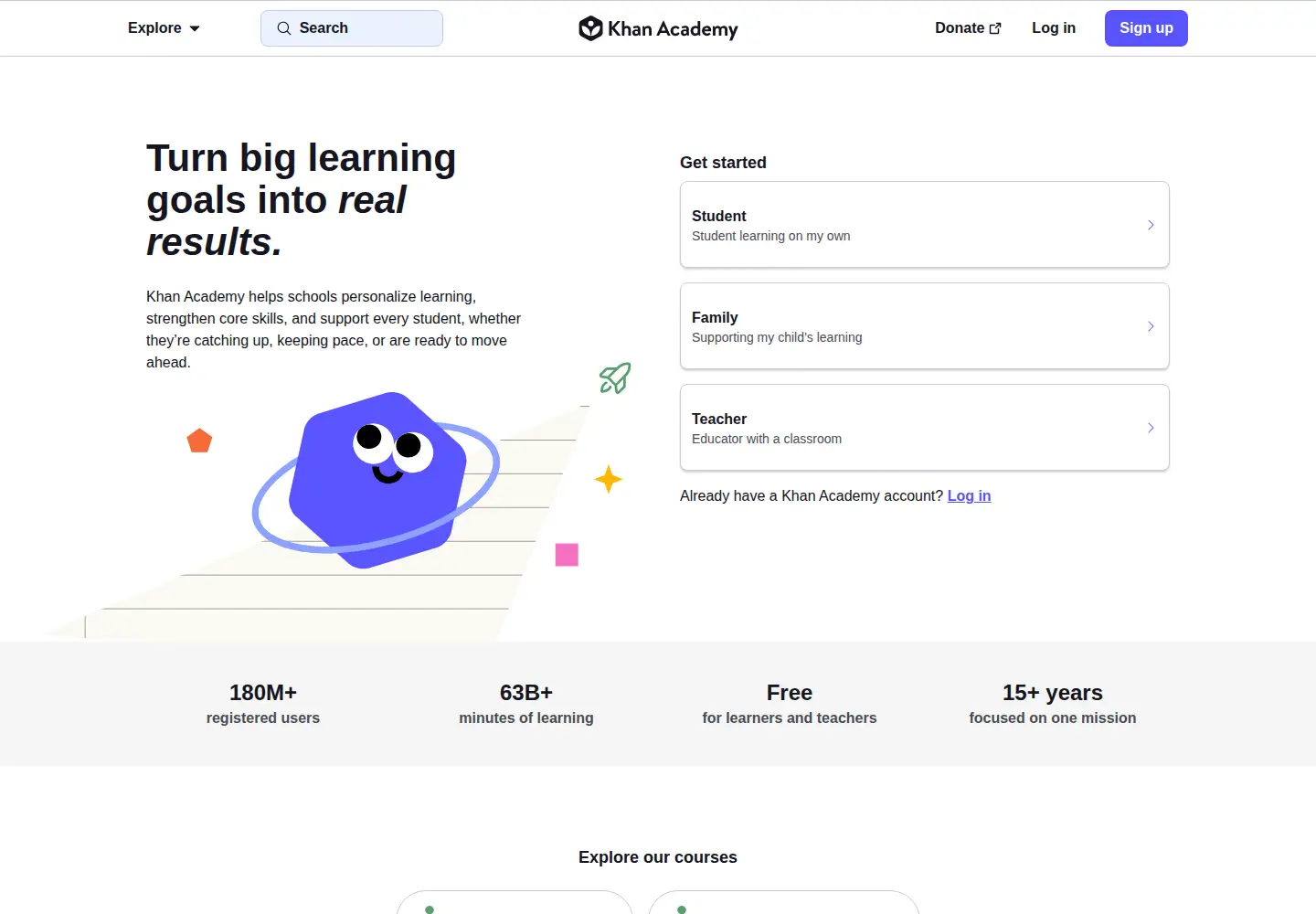Click the 'Get started' heading

point(723,163)
